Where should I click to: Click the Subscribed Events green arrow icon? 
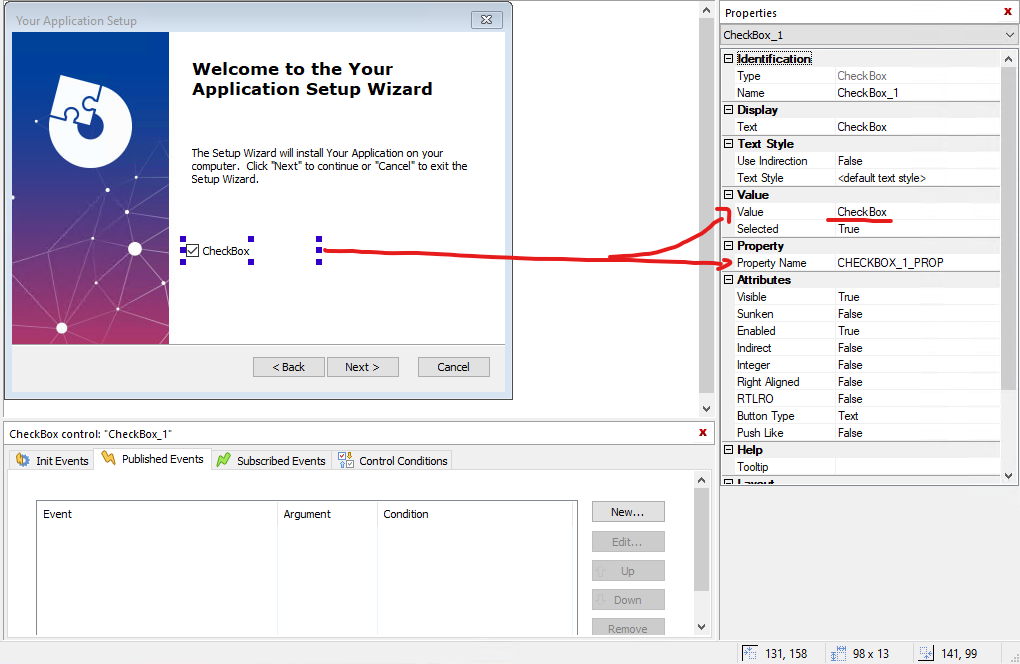[222, 460]
